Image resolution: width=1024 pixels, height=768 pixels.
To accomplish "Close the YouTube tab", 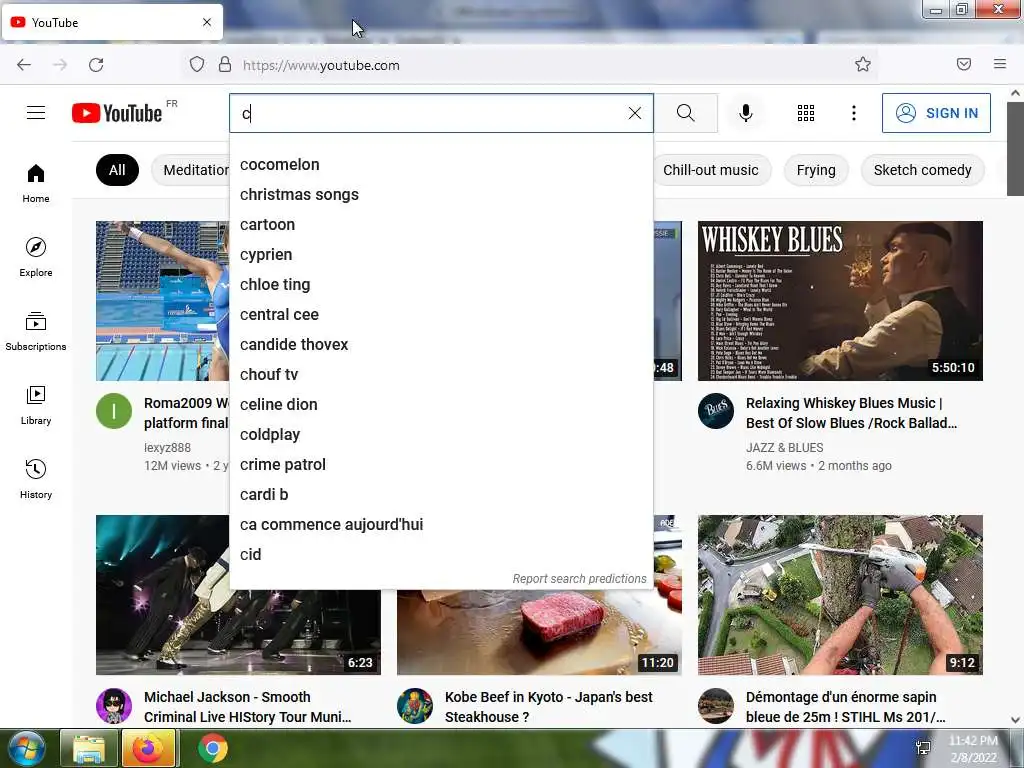I will coord(207,22).
